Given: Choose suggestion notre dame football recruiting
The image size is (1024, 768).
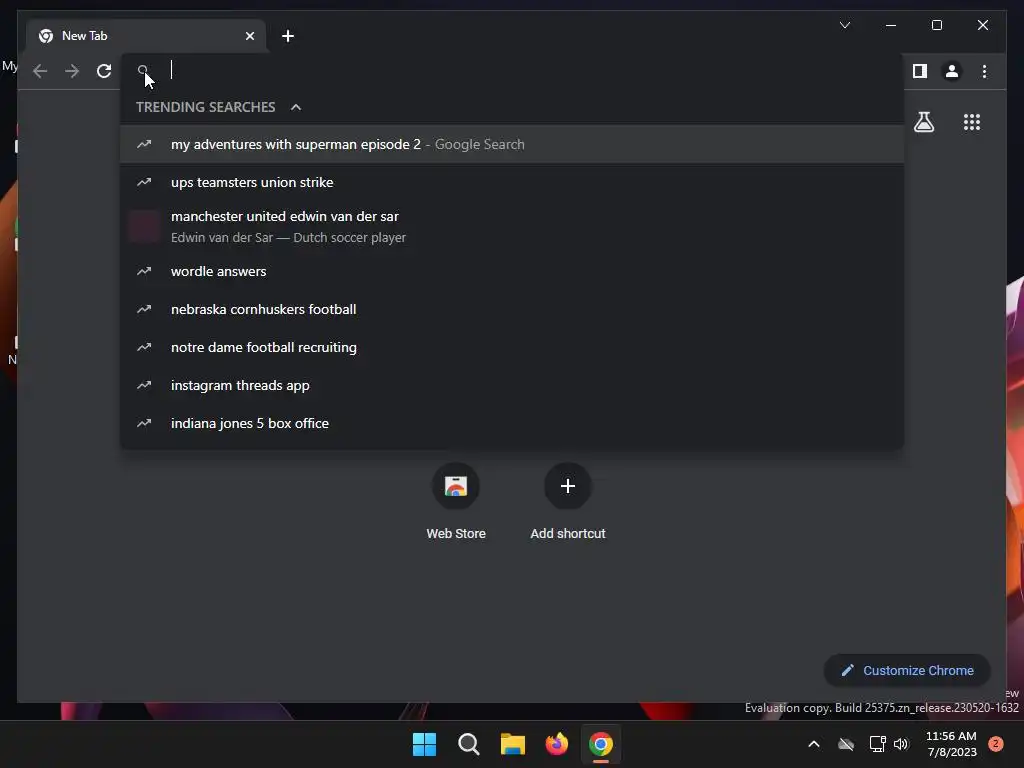Looking at the screenshot, I should [x=512, y=347].
